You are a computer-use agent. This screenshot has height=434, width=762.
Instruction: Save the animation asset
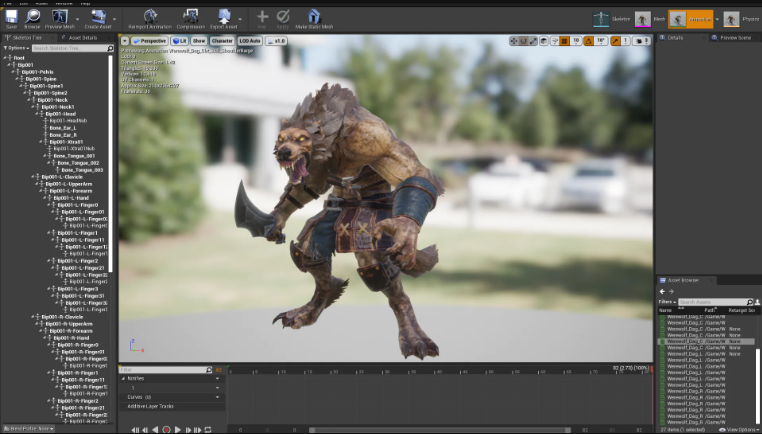click(11, 17)
